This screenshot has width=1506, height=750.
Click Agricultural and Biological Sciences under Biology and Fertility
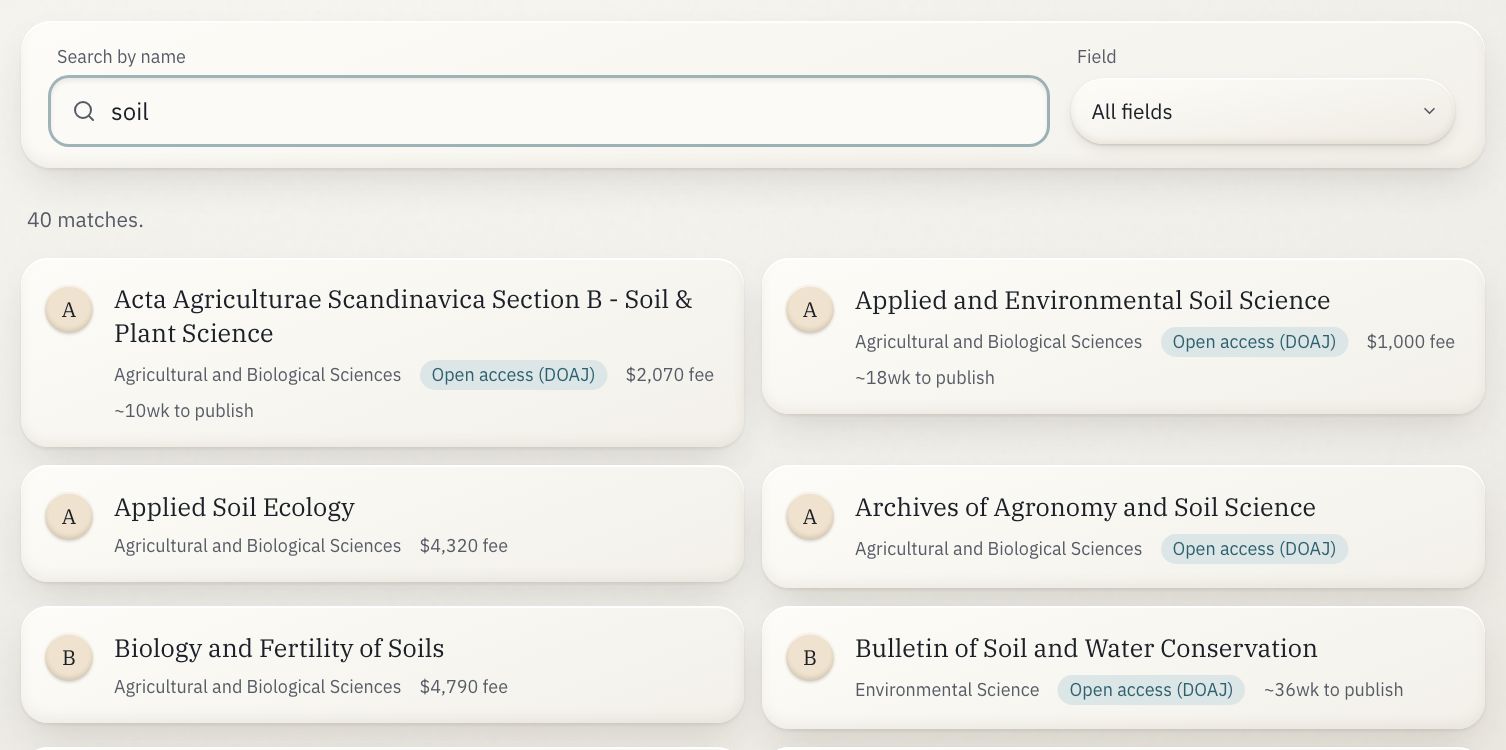coord(258,687)
